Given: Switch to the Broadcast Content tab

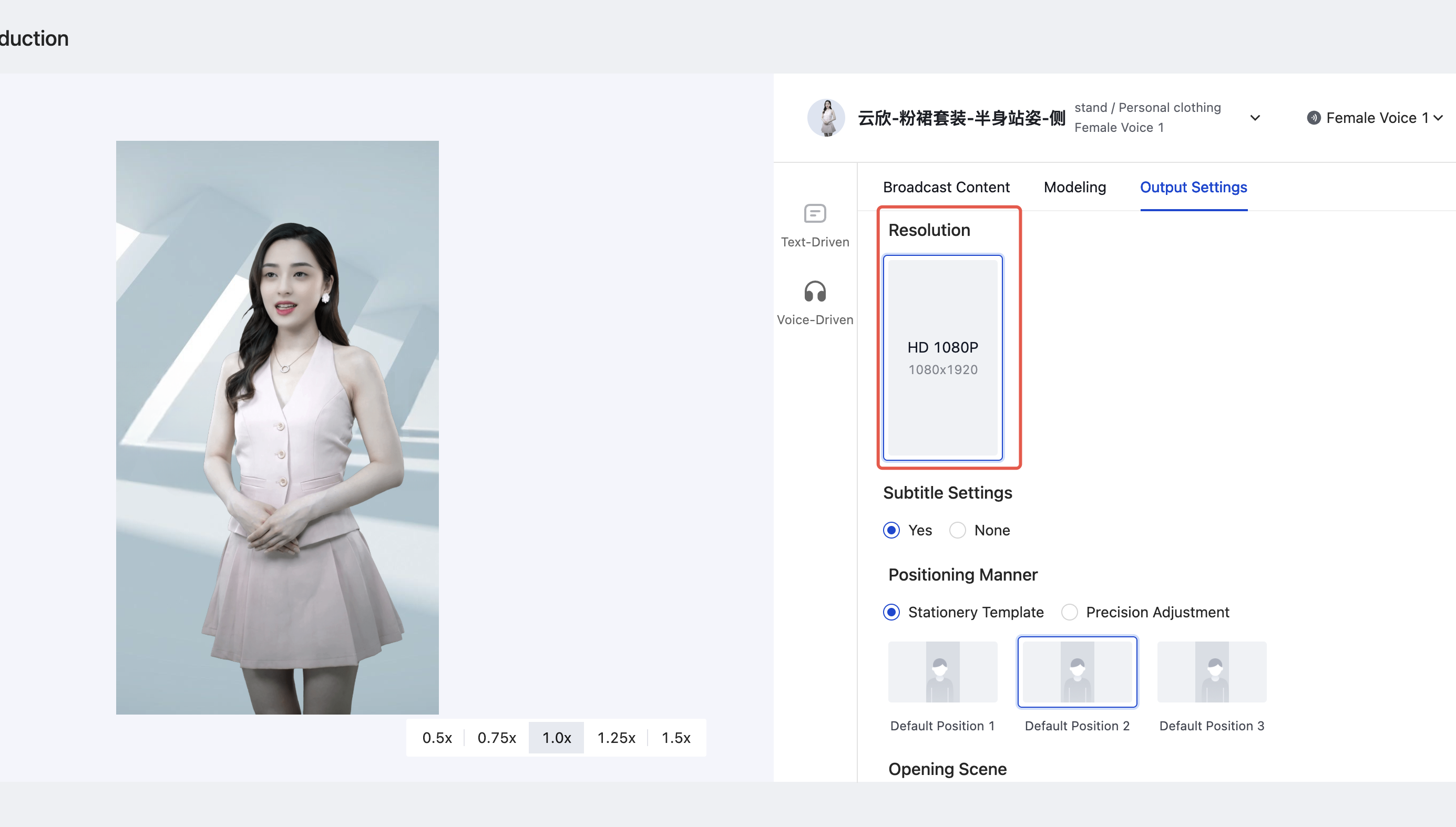Looking at the screenshot, I should tap(946, 187).
